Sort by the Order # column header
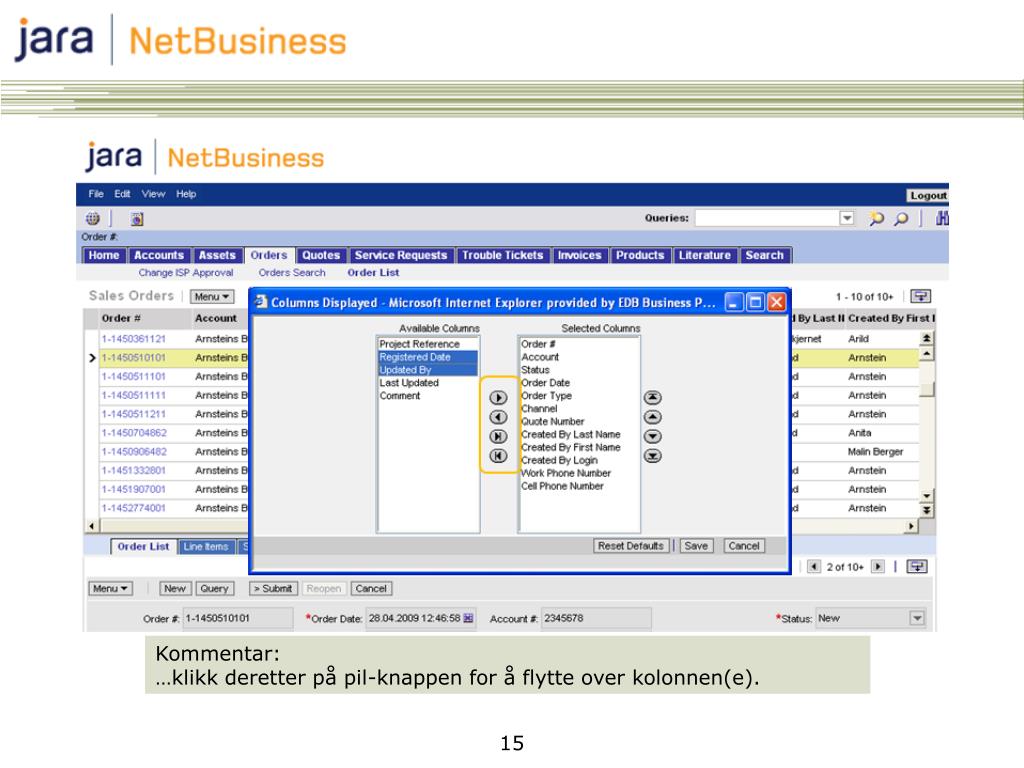1024x768 pixels. (121, 318)
